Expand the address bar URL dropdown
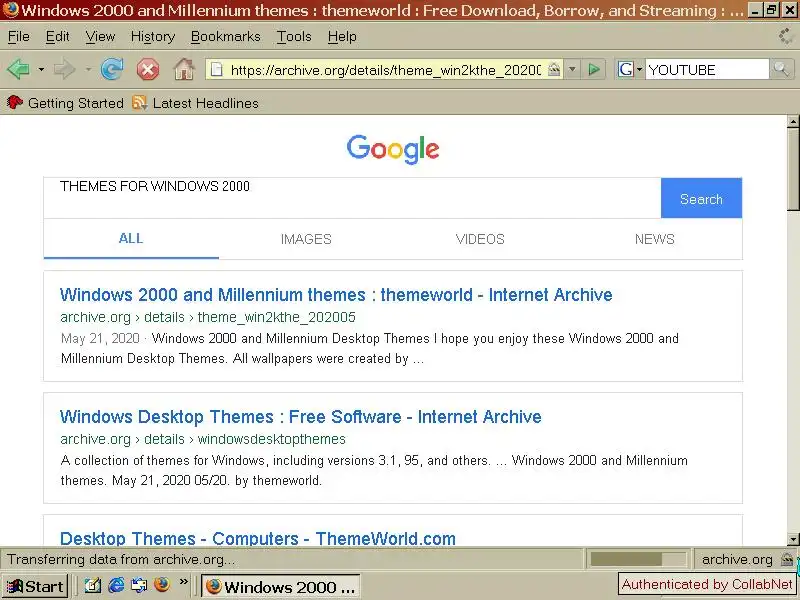Viewport: 800px width, 600px height. [x=572, y=69]
